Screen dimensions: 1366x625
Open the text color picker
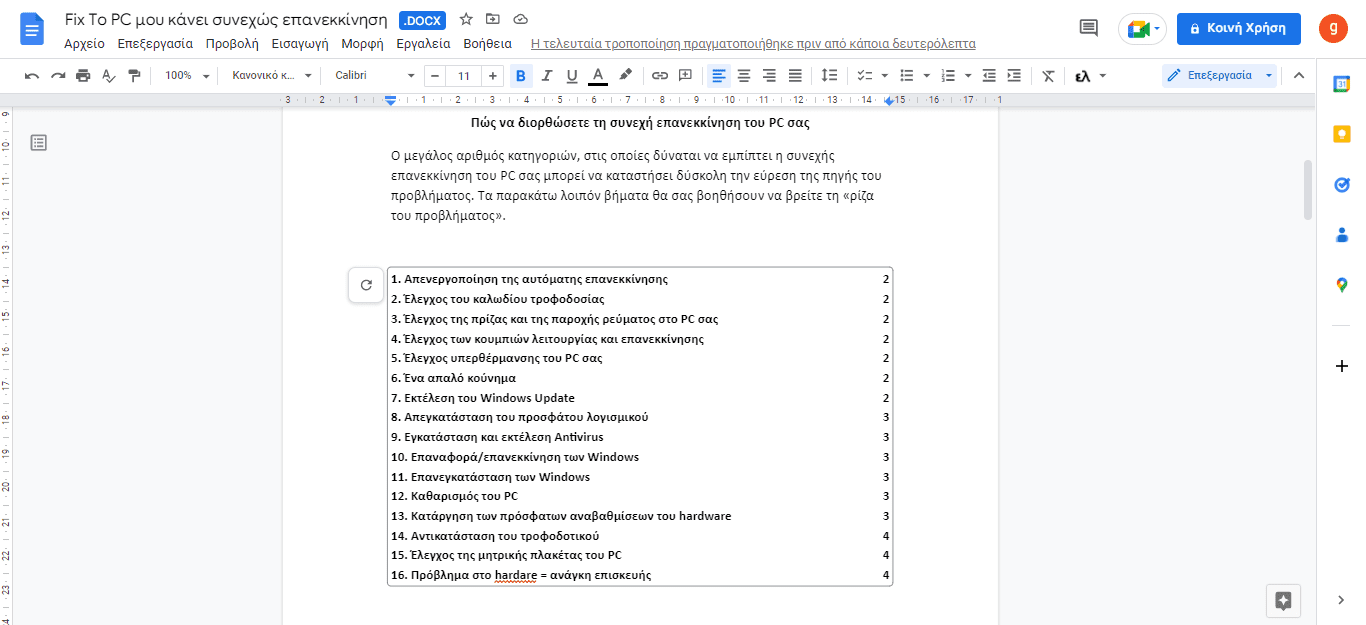597,75
